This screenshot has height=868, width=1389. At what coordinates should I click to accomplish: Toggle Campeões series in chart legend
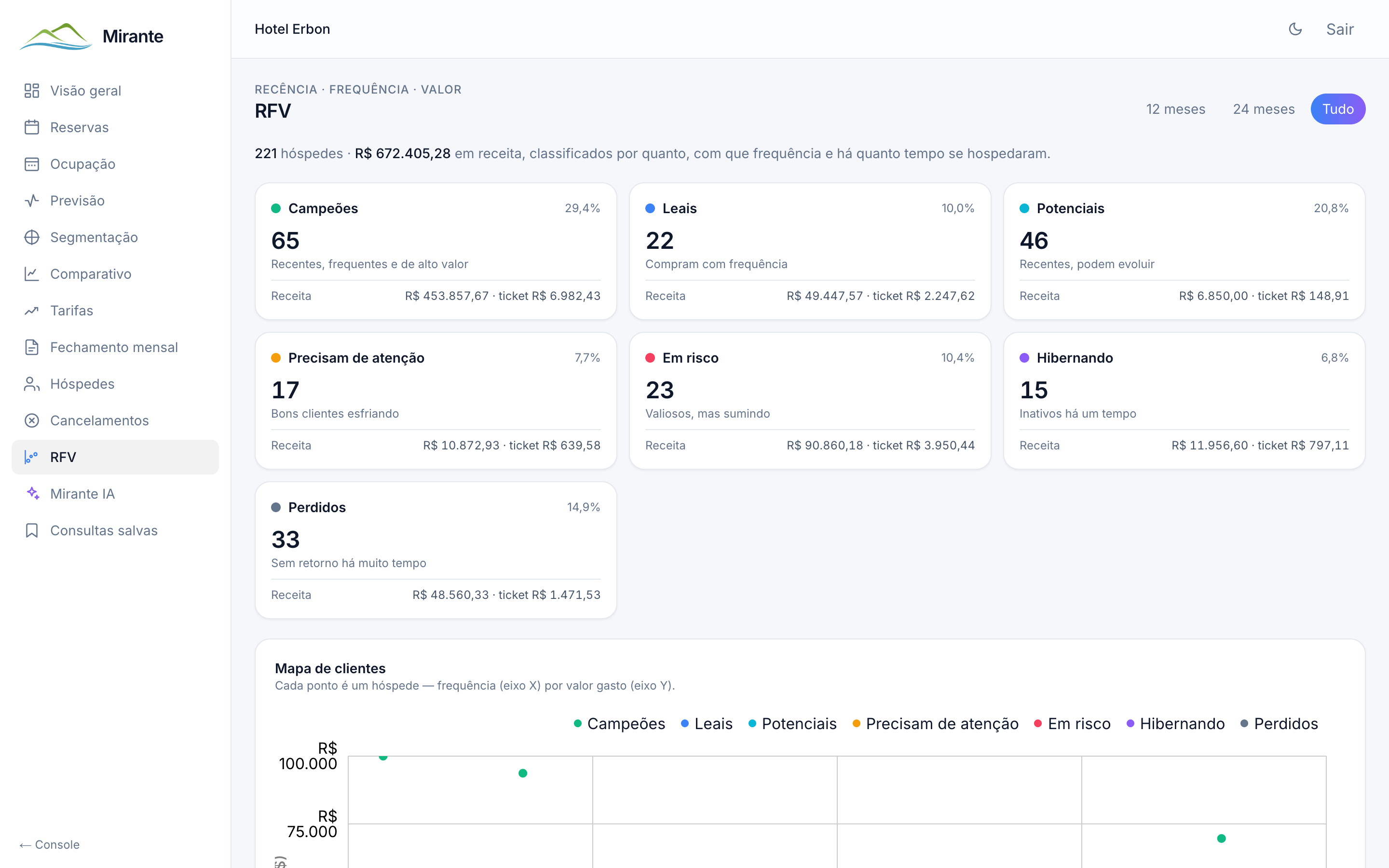(x=619, y=724)
